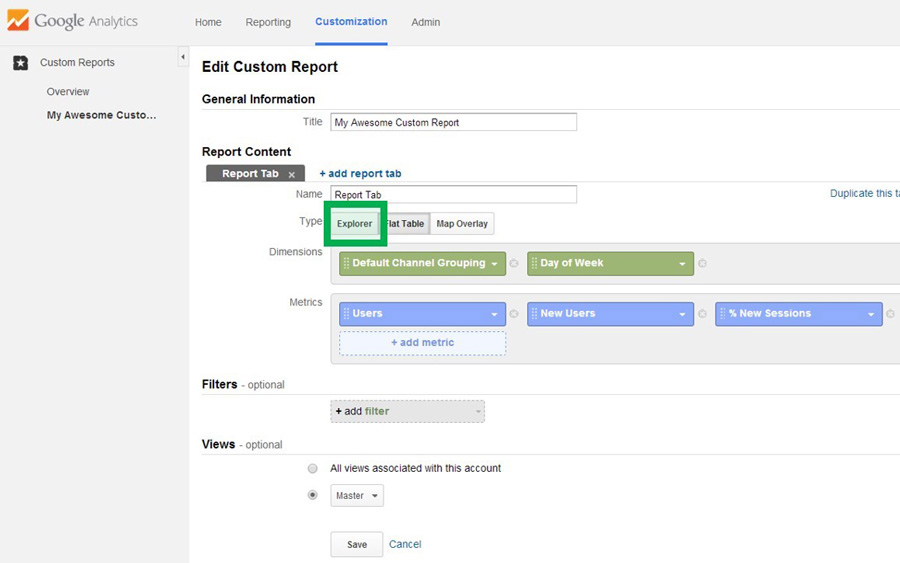Screen dimensions: 900x563
Task: Grab the drag handle on the Users metric
Action: pos(346,314)
